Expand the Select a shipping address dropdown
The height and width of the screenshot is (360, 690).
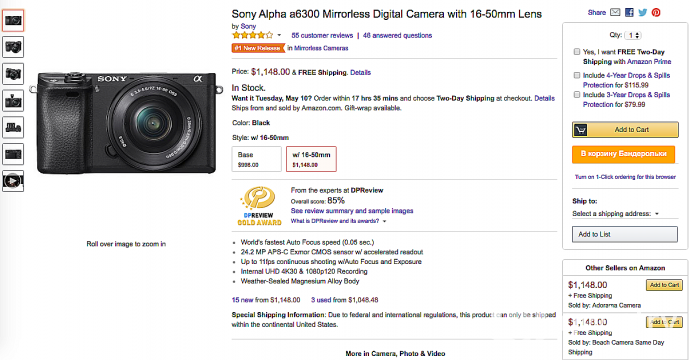(615, 213)
